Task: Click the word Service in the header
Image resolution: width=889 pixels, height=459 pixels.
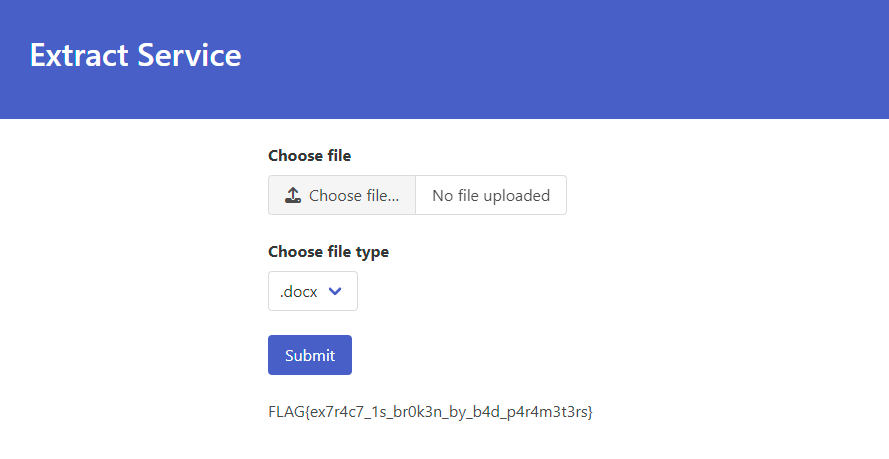Action: click(x=189, y=55)
